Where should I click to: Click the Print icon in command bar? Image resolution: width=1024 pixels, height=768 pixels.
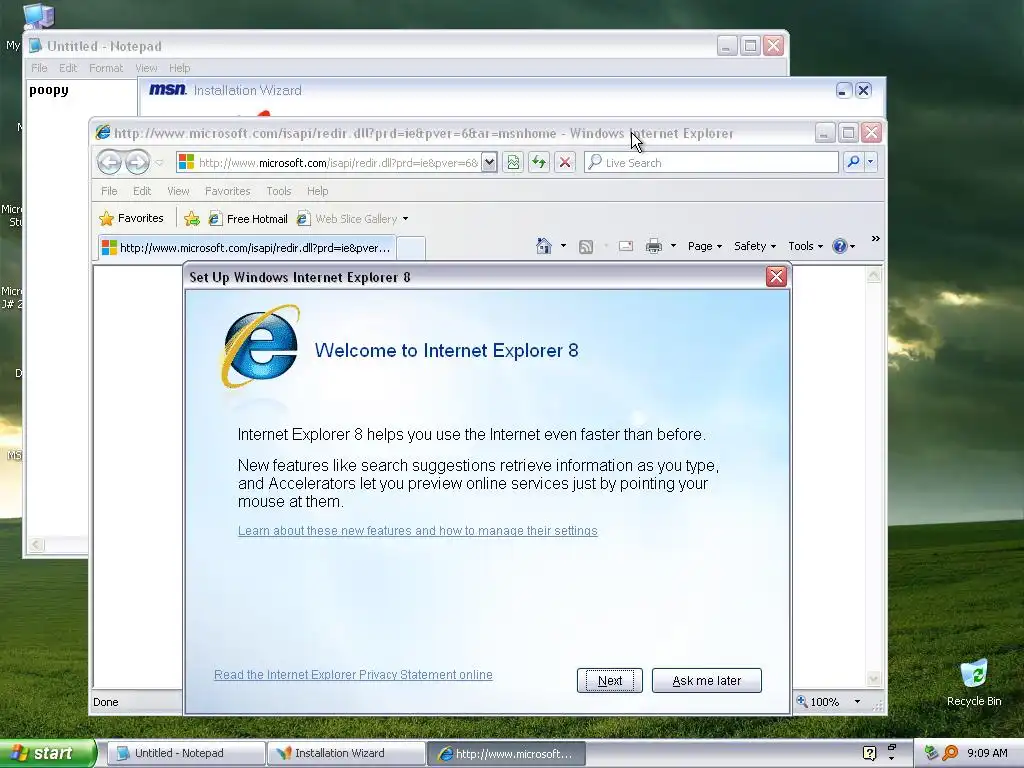654,246
